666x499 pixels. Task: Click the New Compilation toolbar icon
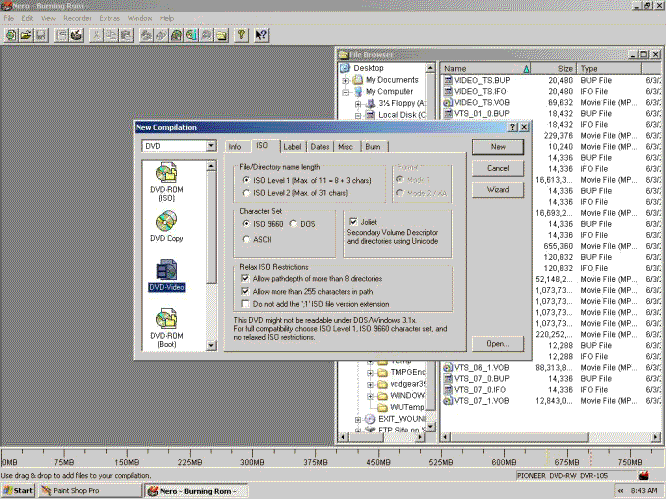[x=11, y=35]
